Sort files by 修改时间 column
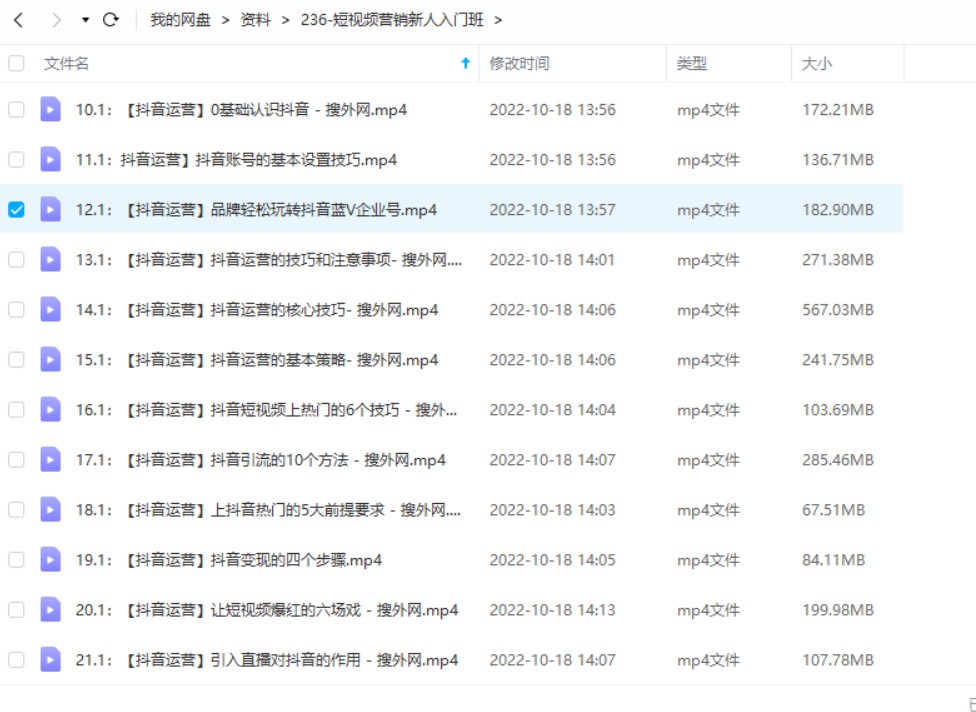The image size is (976, 712). [519, 63]
